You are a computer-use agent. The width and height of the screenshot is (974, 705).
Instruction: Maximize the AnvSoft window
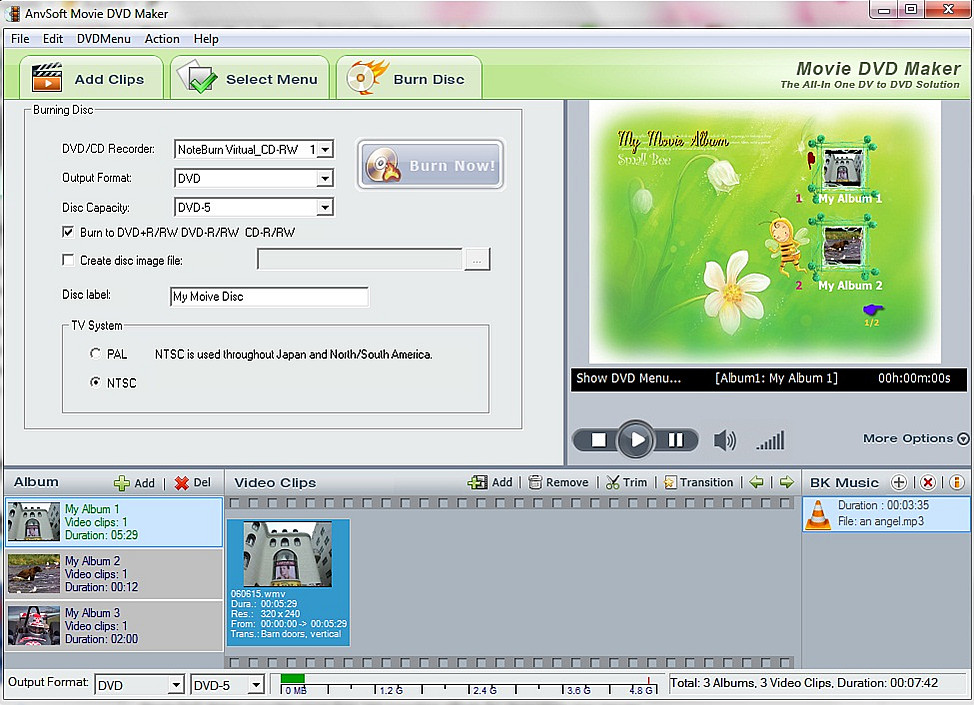click(x=911, y=9)
